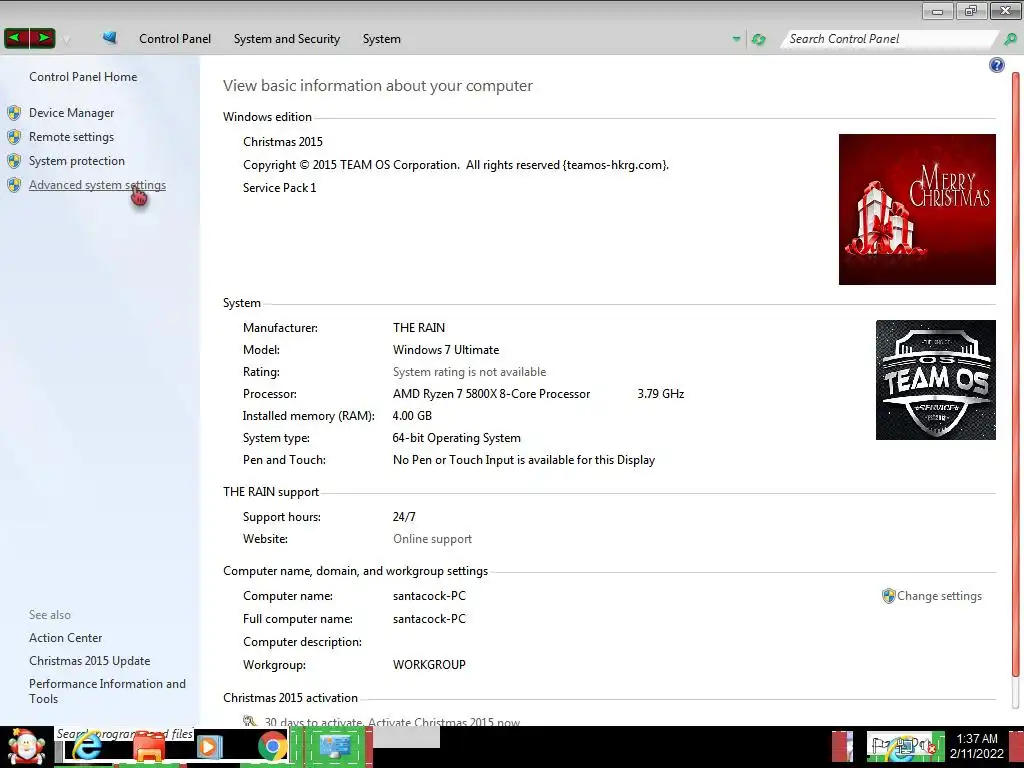Screen dimensions: 1024x768
Task: Launch Internet Explorer from the taskbar
Action: coord(86,747)
